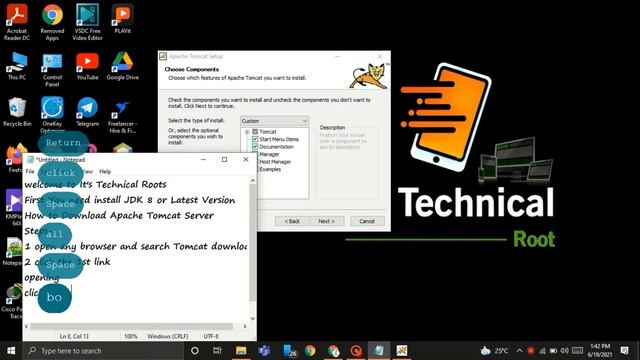Open the Recycle Bin
Screen dimensions: 640x360
point(17,111)
